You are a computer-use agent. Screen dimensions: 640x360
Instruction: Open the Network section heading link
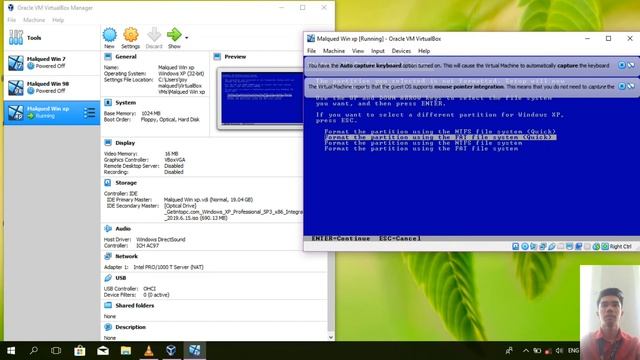coord(127,256)
